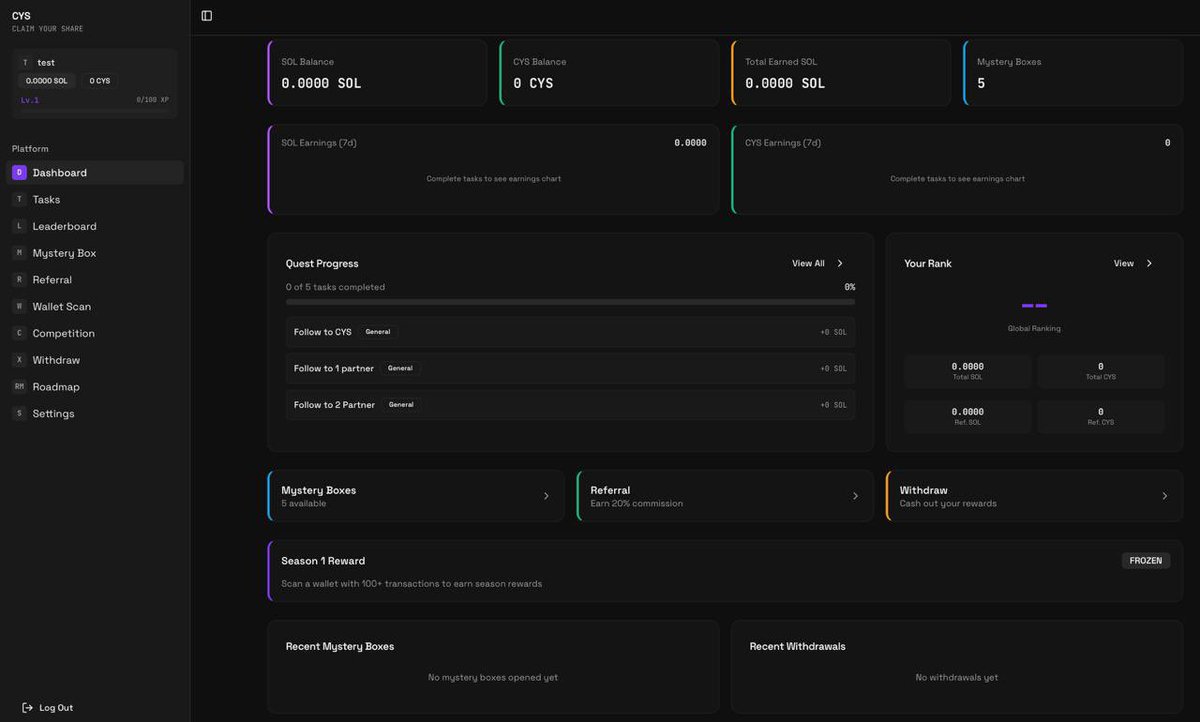Click the Total Earned SOL card

click(x=841, y=73)
